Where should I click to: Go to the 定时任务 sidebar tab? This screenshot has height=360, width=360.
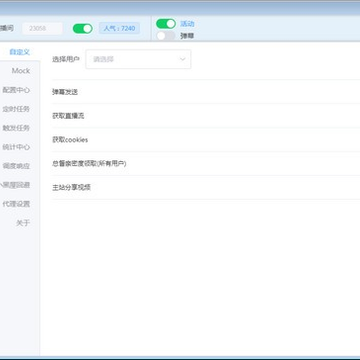coord(17,109)
